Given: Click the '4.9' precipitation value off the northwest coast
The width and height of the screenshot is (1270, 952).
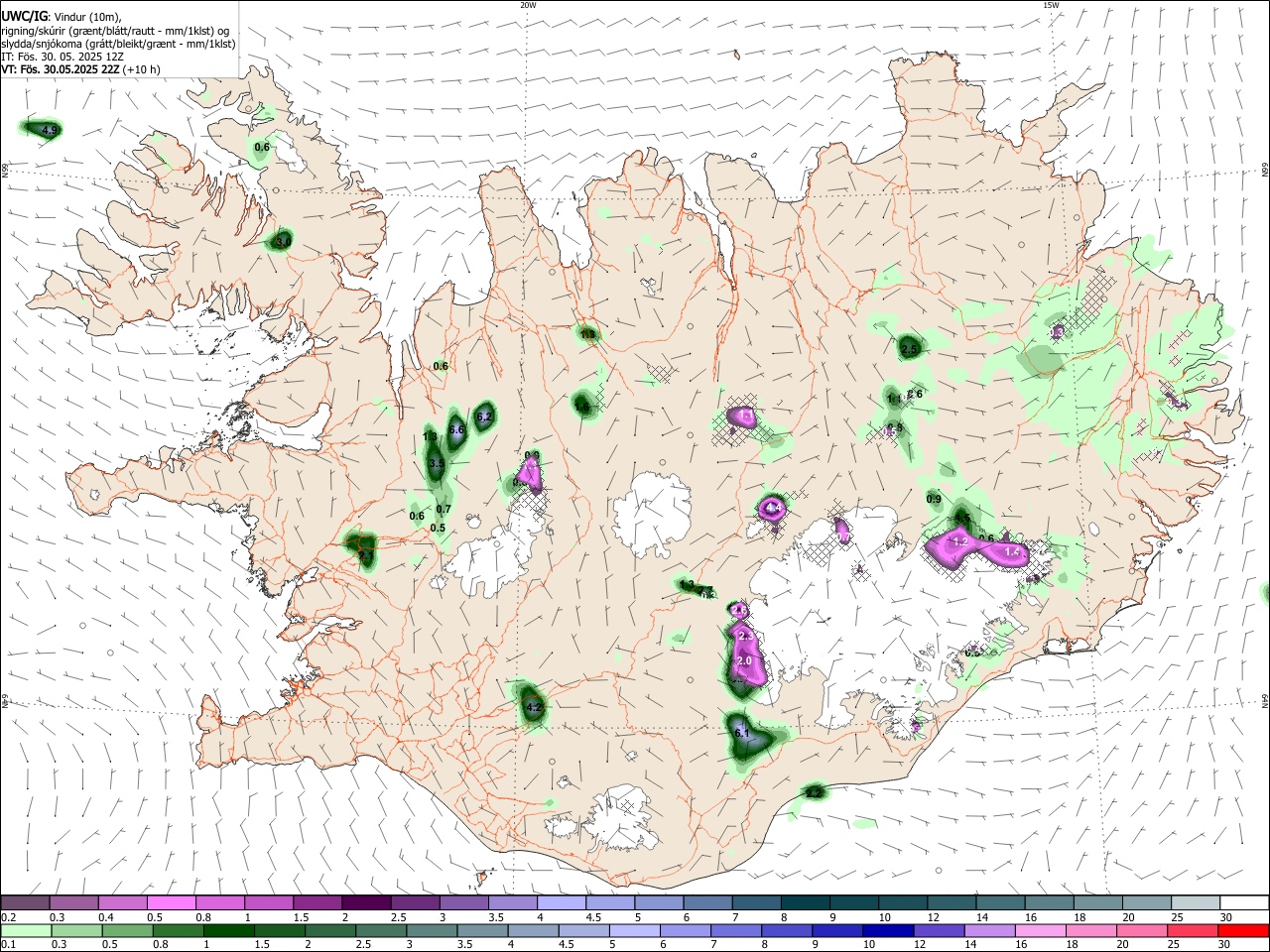Looking at the screenshot, I should coord(50,130).
